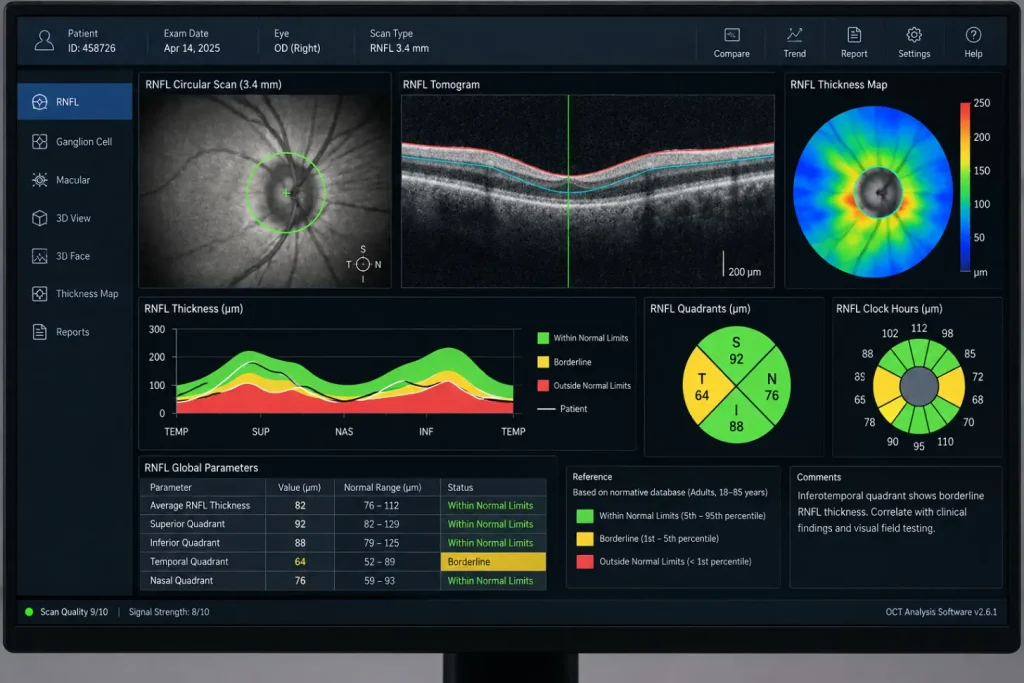
Task: Select the Temporal quadrant value 64
Action: click(701, 396)
